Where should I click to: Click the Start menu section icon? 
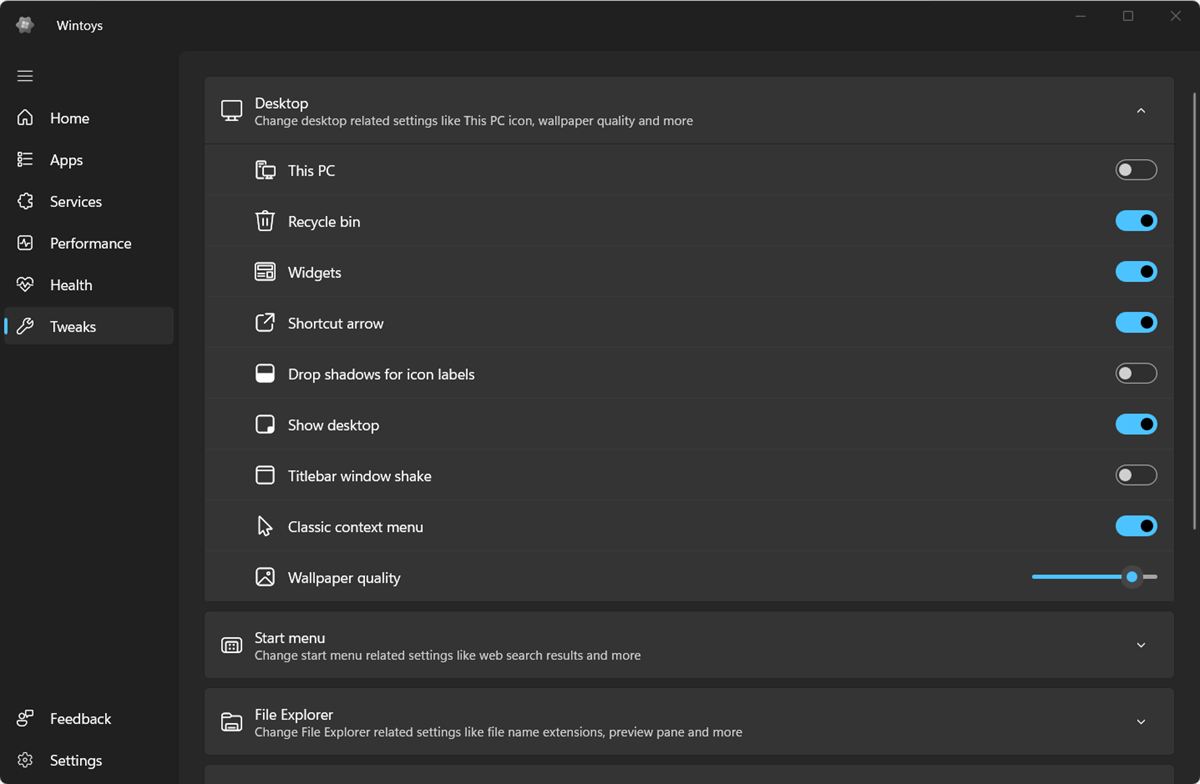coord(232,646)
